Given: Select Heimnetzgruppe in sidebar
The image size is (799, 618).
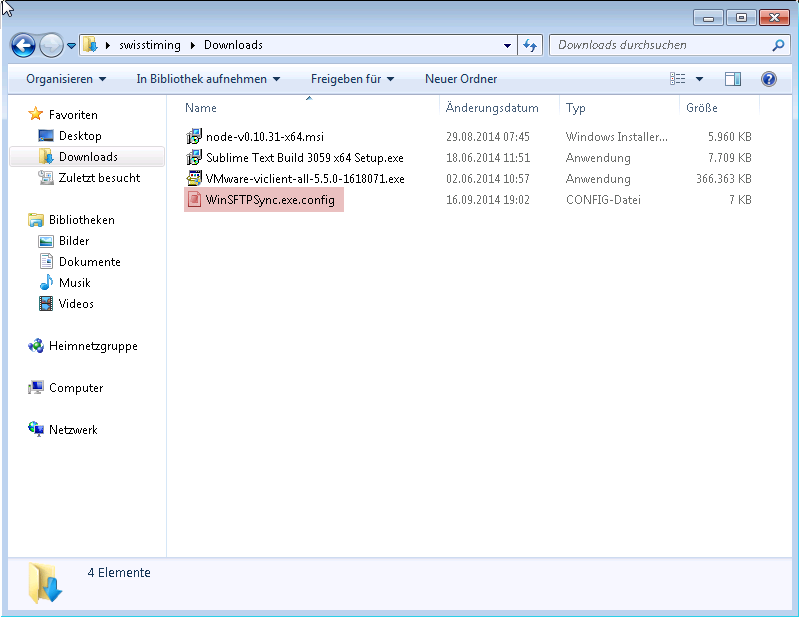Looking at the screenshot, I should click(x=93, y=346).
